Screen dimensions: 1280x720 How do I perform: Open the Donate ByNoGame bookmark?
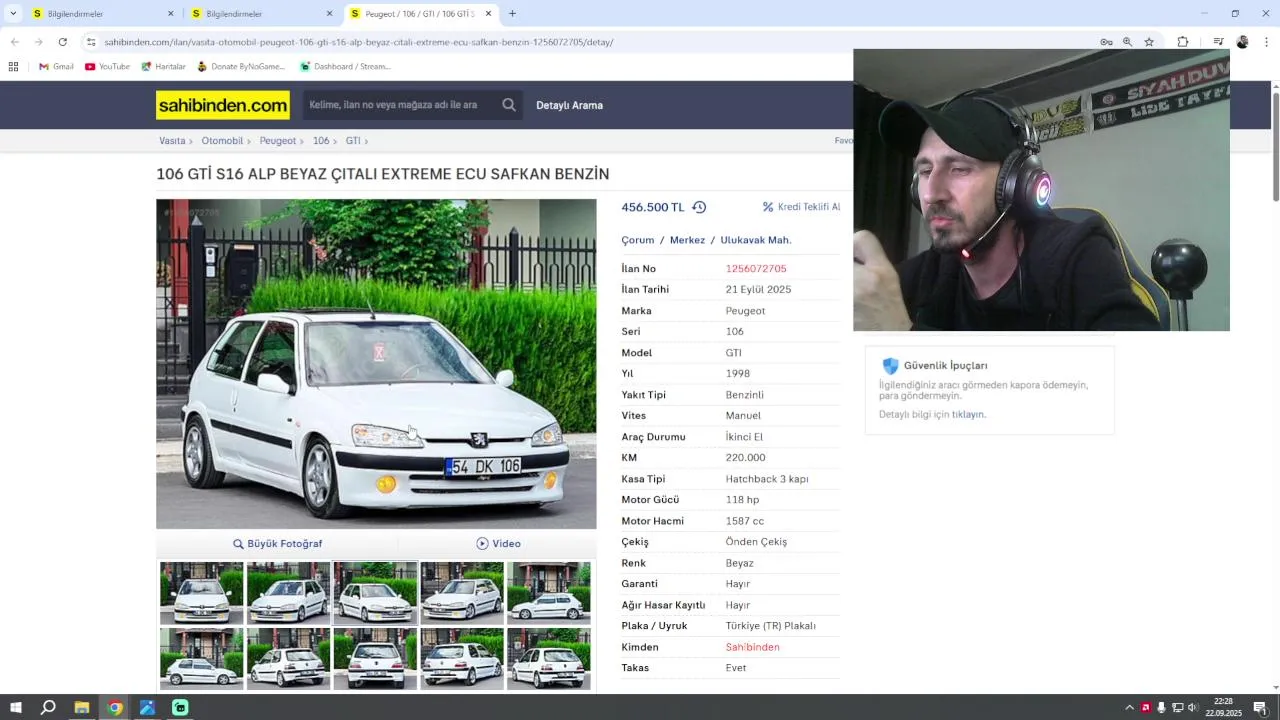click(241, 66)
